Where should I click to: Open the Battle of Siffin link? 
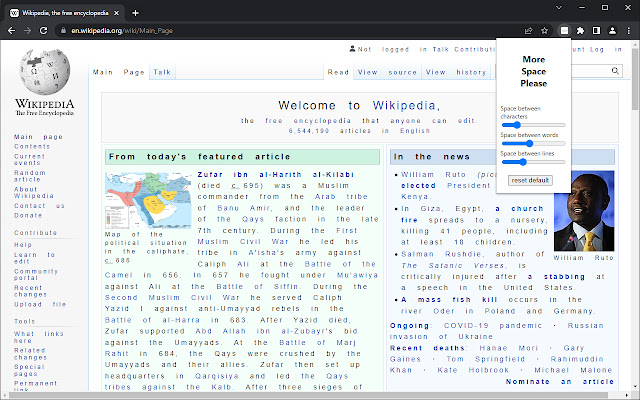(258, 287)
